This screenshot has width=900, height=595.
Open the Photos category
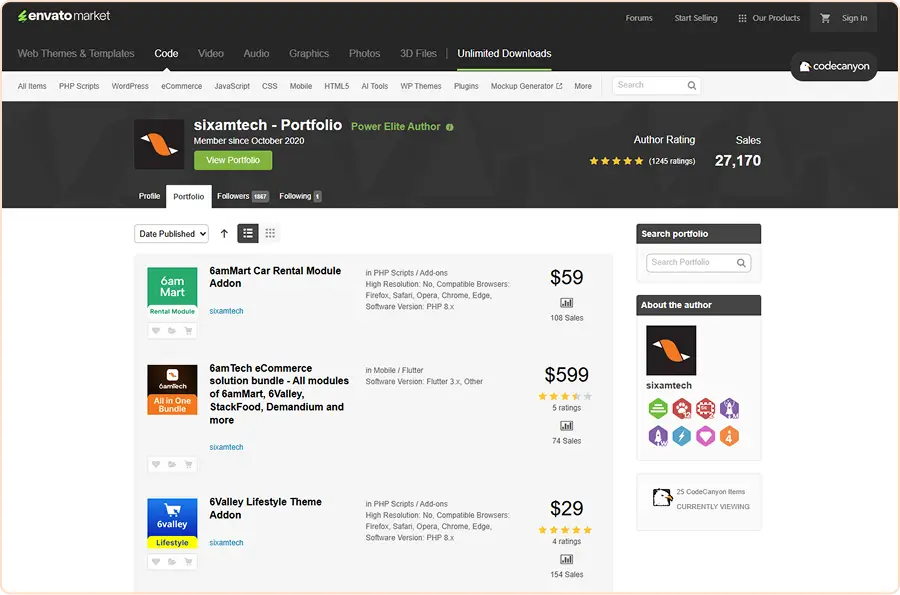tap(364, 53)
